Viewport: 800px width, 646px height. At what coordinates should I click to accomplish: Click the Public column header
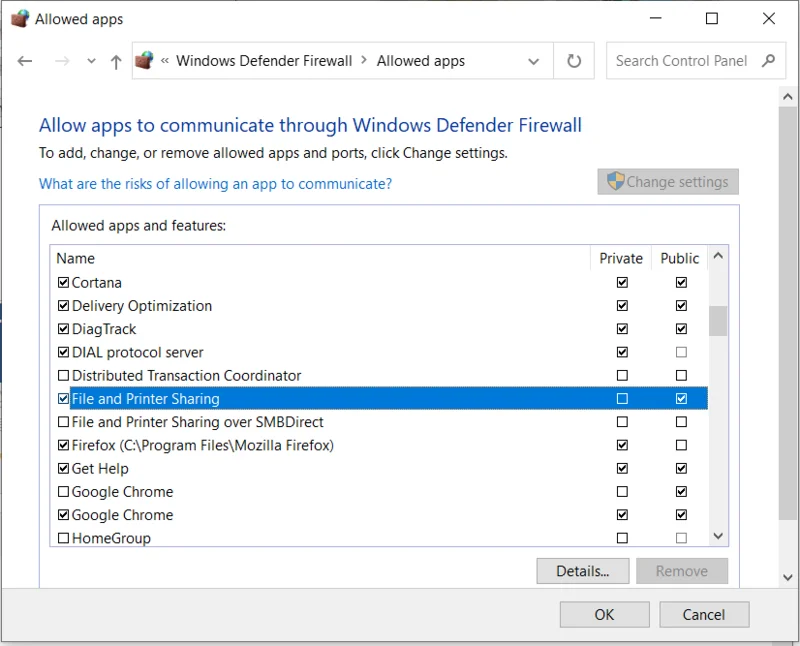click(x=680, y=258)
